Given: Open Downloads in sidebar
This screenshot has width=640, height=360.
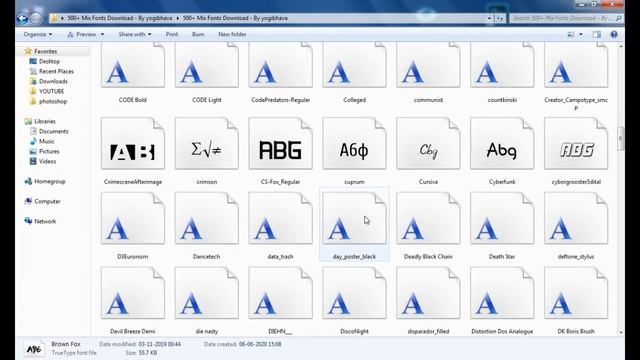Looking at the screenshot, I should (x=53, y=81).
